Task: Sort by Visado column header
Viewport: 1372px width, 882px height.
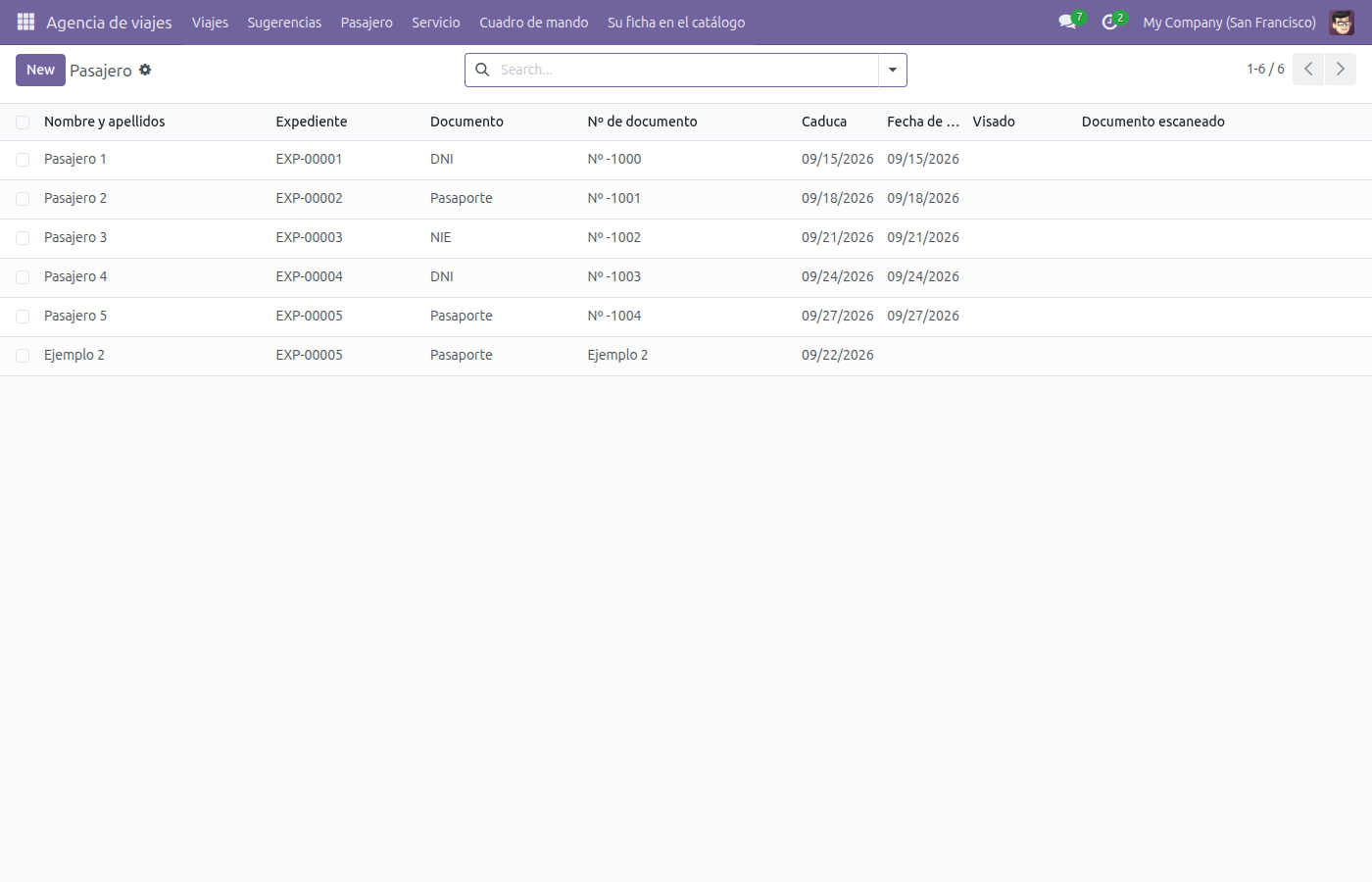Action: tap(994, 122)
